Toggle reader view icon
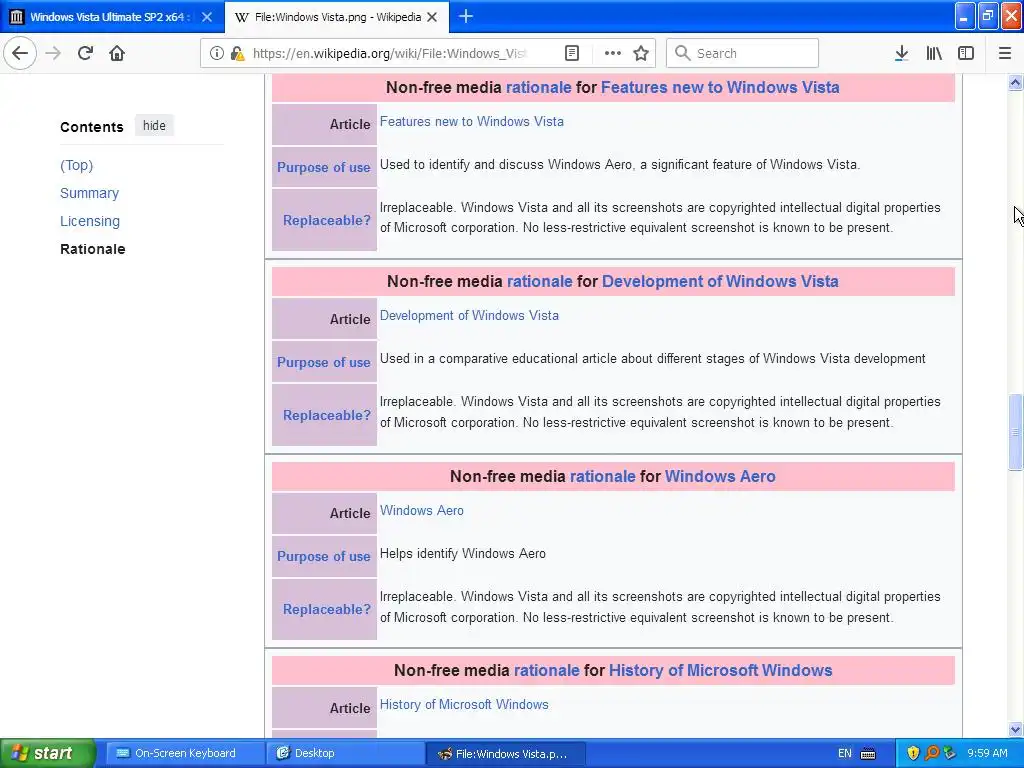This screenshot has height=768, width=1024. pyautogui.click(x=571, y=54)
